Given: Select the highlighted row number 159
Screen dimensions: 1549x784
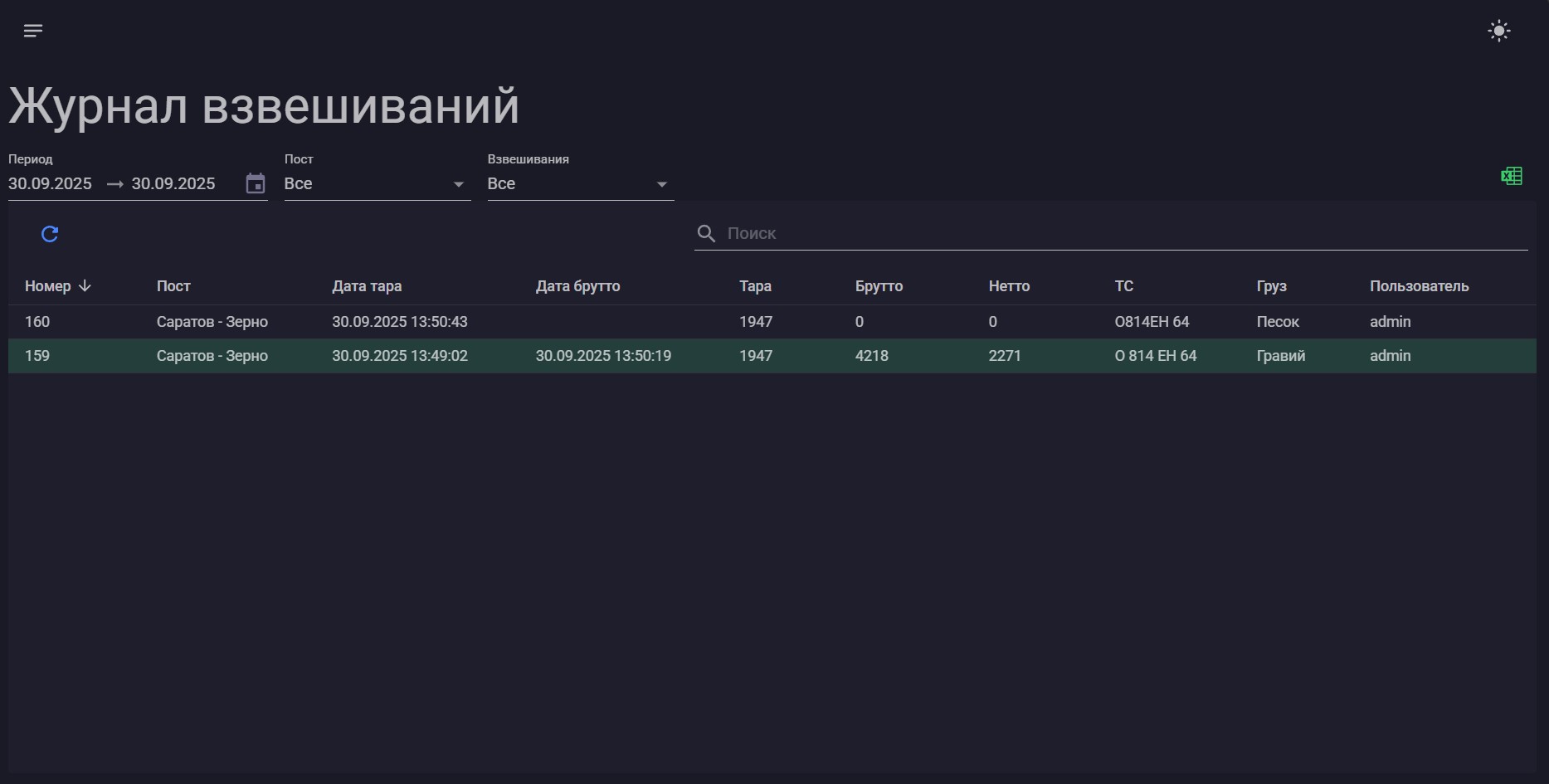Looking at the screenshot, I should pyautogui.click(x=37, y=356).
